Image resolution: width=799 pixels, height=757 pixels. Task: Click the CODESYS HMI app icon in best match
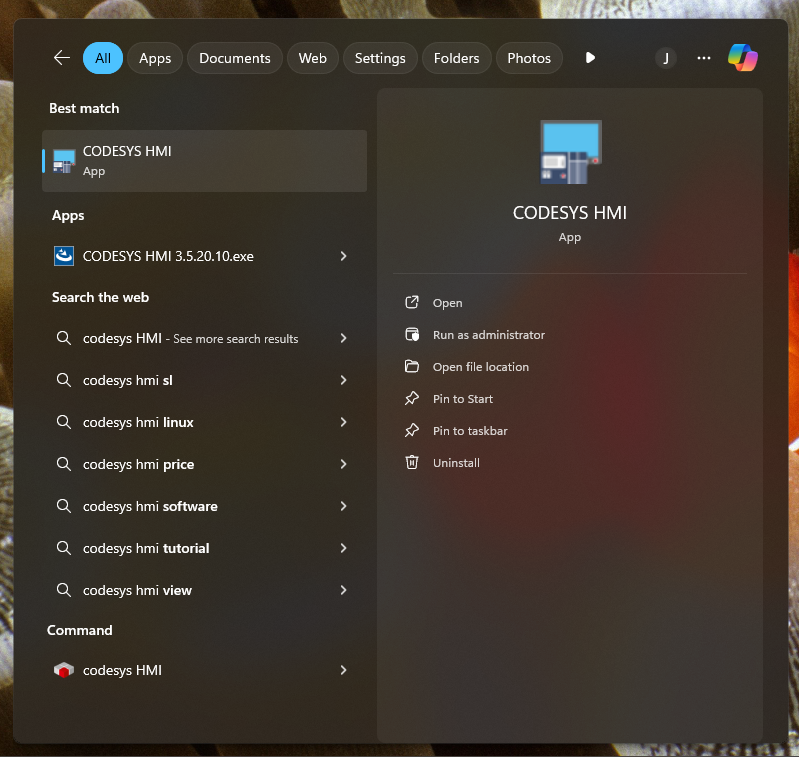pos(64,161)
